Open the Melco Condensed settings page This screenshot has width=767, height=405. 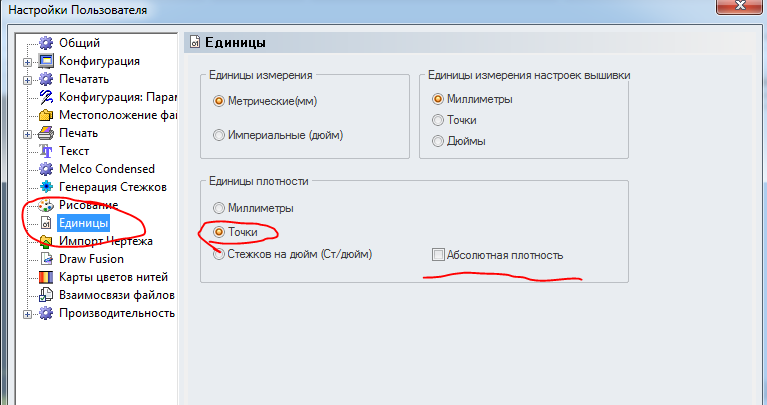pyautogui.click(x=107, y=169)
